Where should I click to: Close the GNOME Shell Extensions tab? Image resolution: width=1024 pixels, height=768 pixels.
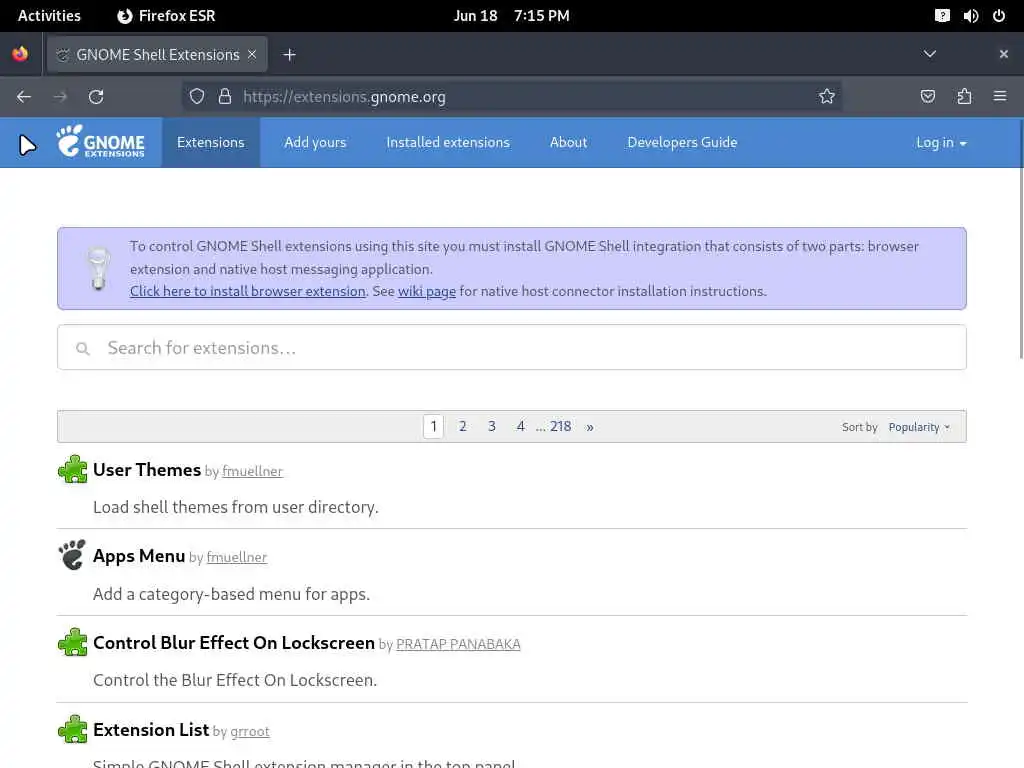(252, 55)
